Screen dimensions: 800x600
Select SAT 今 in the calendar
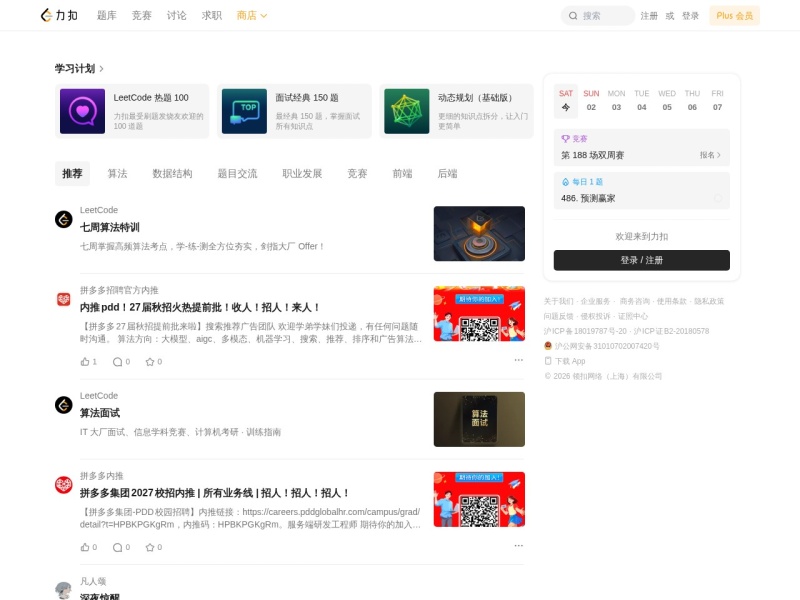(x=566, y=101)
